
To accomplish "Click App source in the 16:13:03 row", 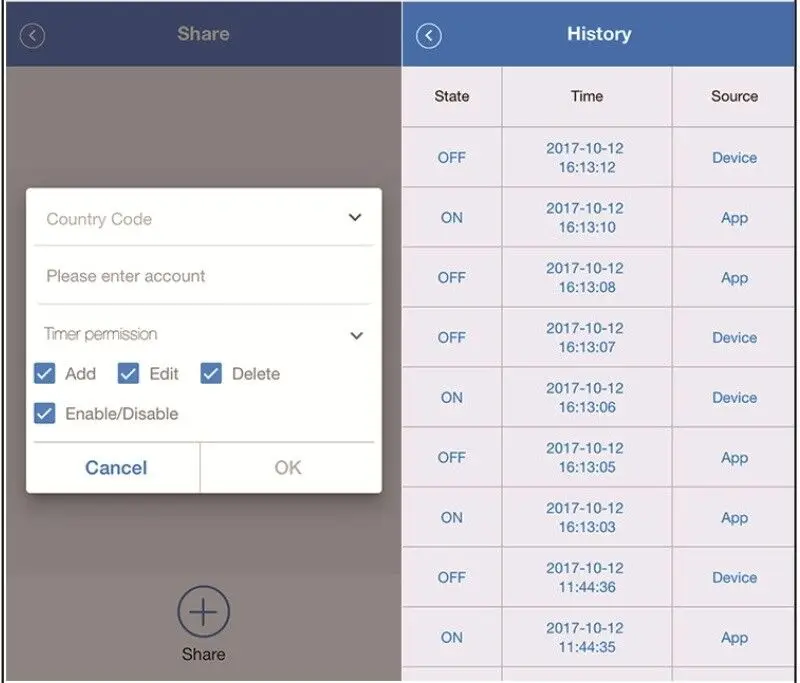I will [734, 518].
